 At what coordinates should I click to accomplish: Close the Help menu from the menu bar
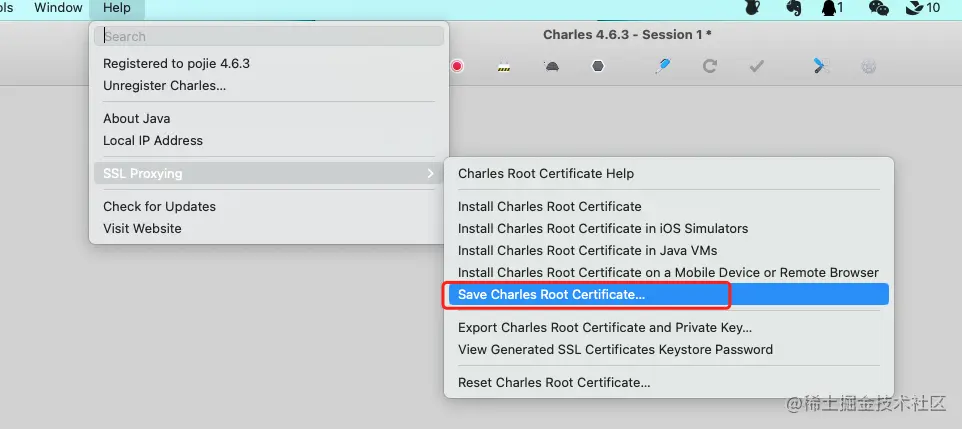click(117, 8)
